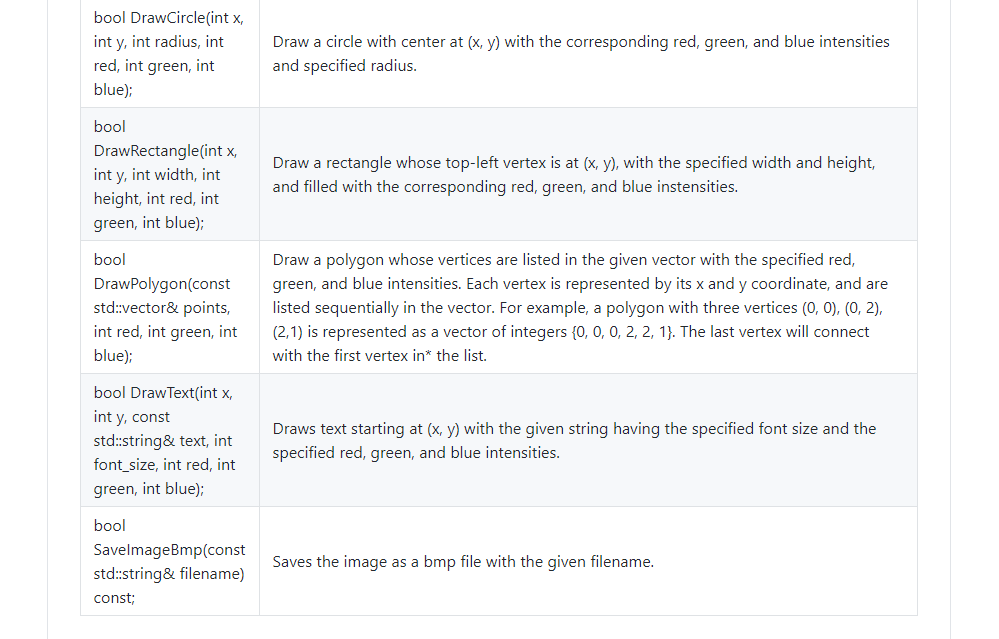Image resolution: width=999 pixels, height=639 pixels.
Task: Select the DrawRectangle function signature cell
Action: click(169, 174)
